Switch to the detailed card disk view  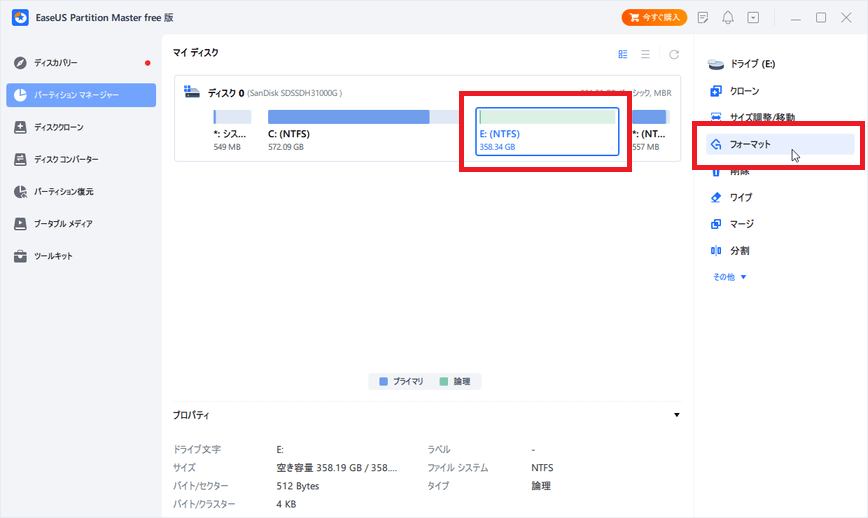point(623,54)
